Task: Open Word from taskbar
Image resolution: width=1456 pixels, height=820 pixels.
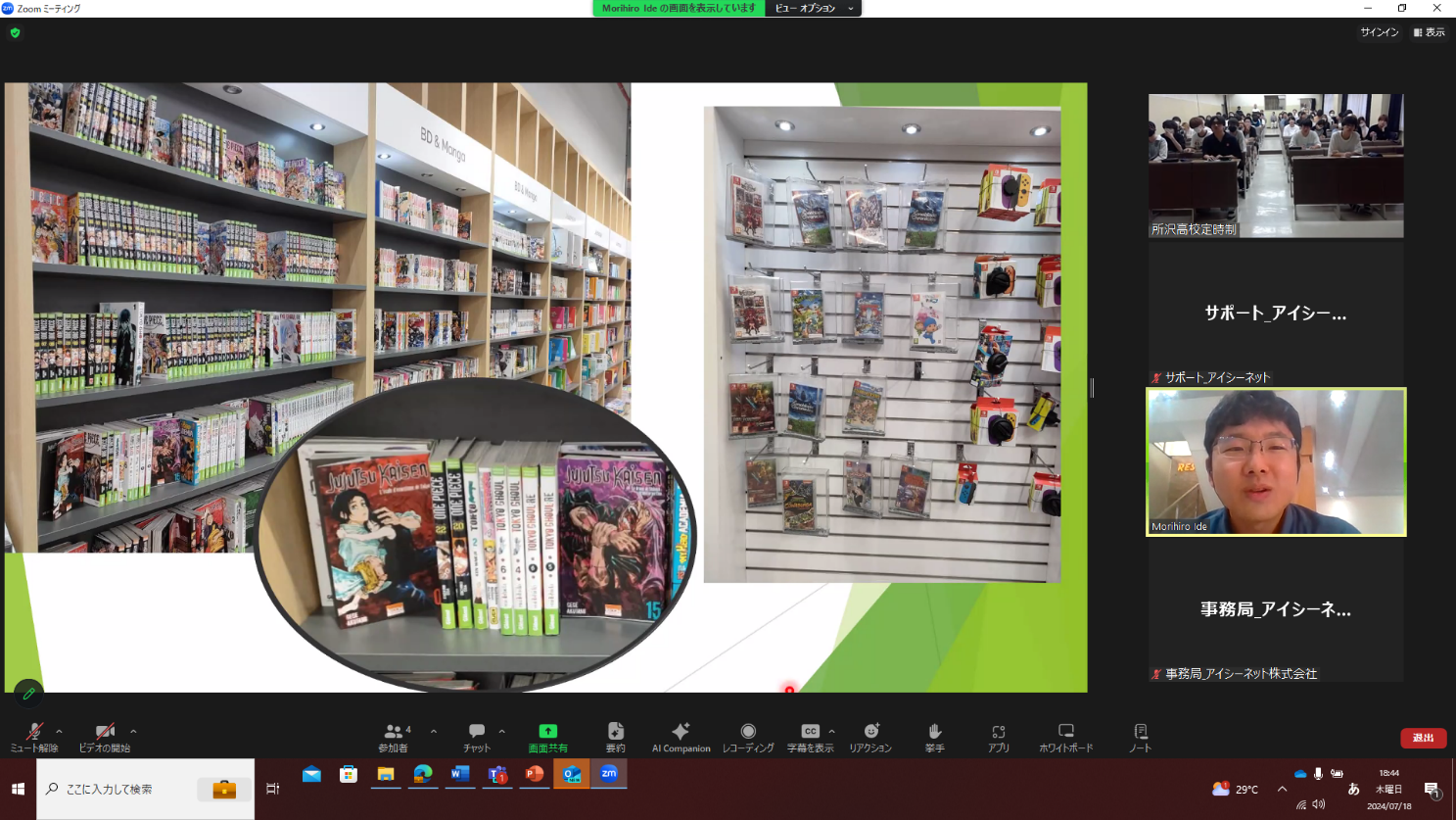Action: point(460,774)
